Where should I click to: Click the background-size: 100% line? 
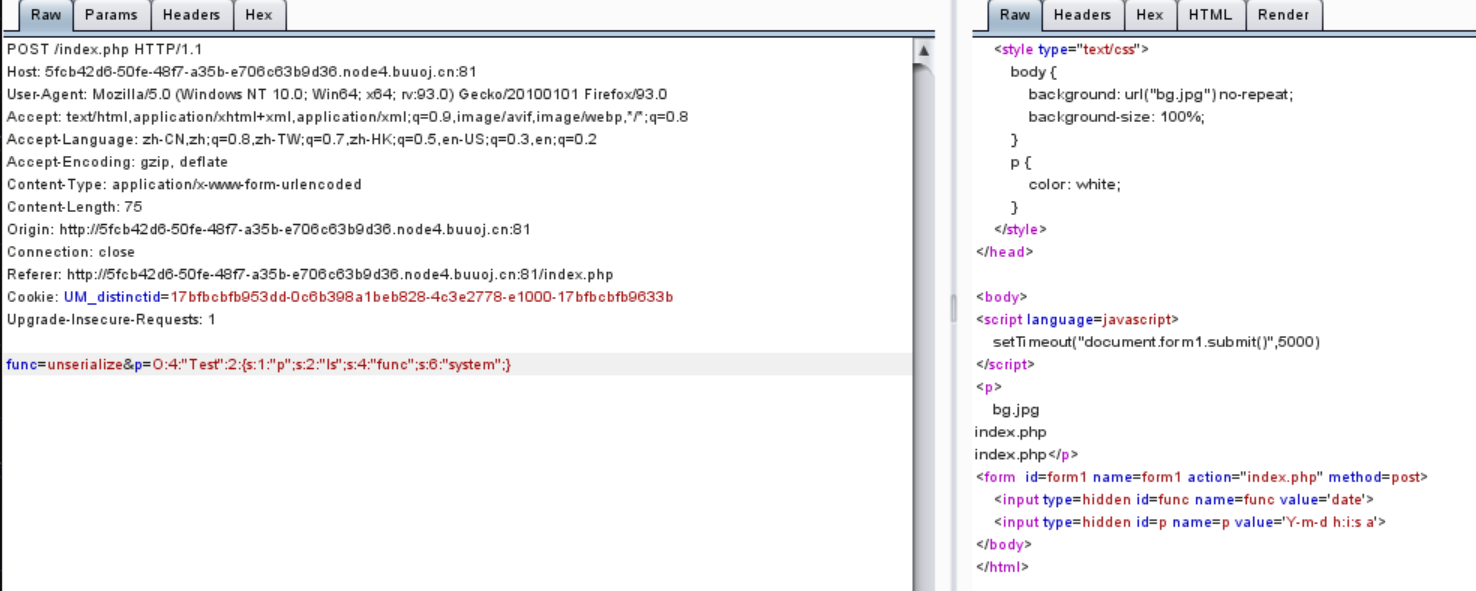click(1116, 117)
